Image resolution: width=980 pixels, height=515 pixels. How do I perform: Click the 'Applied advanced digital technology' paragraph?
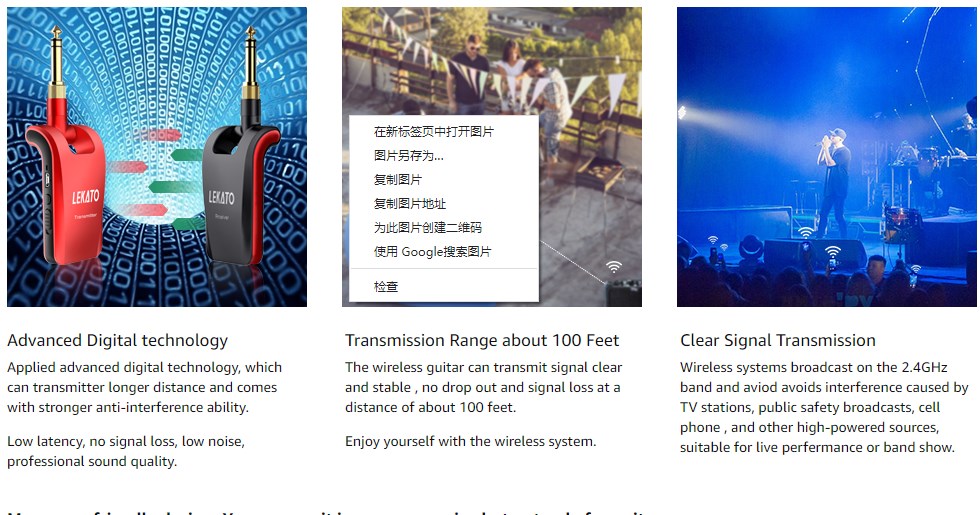point(144,387)
